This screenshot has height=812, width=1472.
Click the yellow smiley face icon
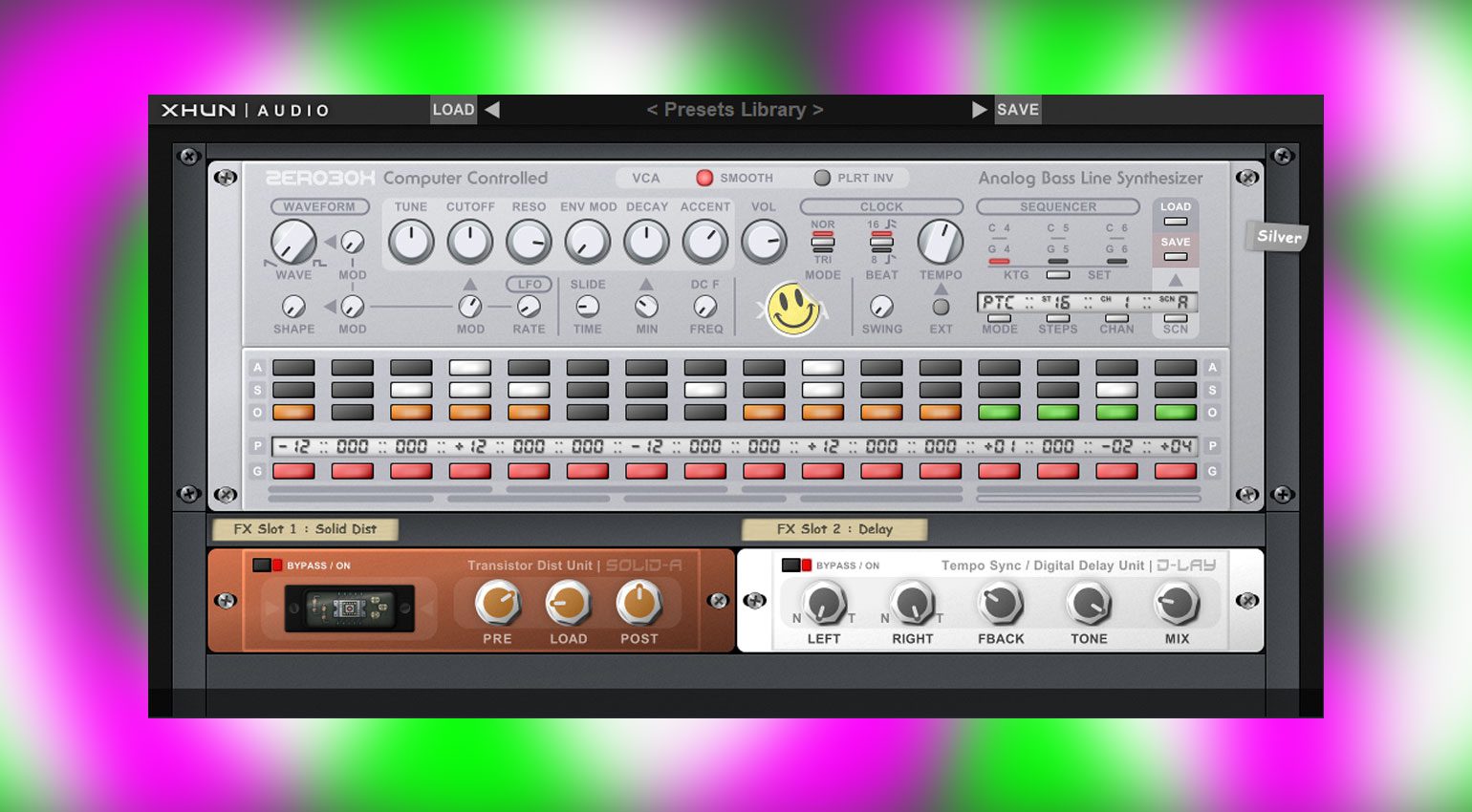pos(792,309)
